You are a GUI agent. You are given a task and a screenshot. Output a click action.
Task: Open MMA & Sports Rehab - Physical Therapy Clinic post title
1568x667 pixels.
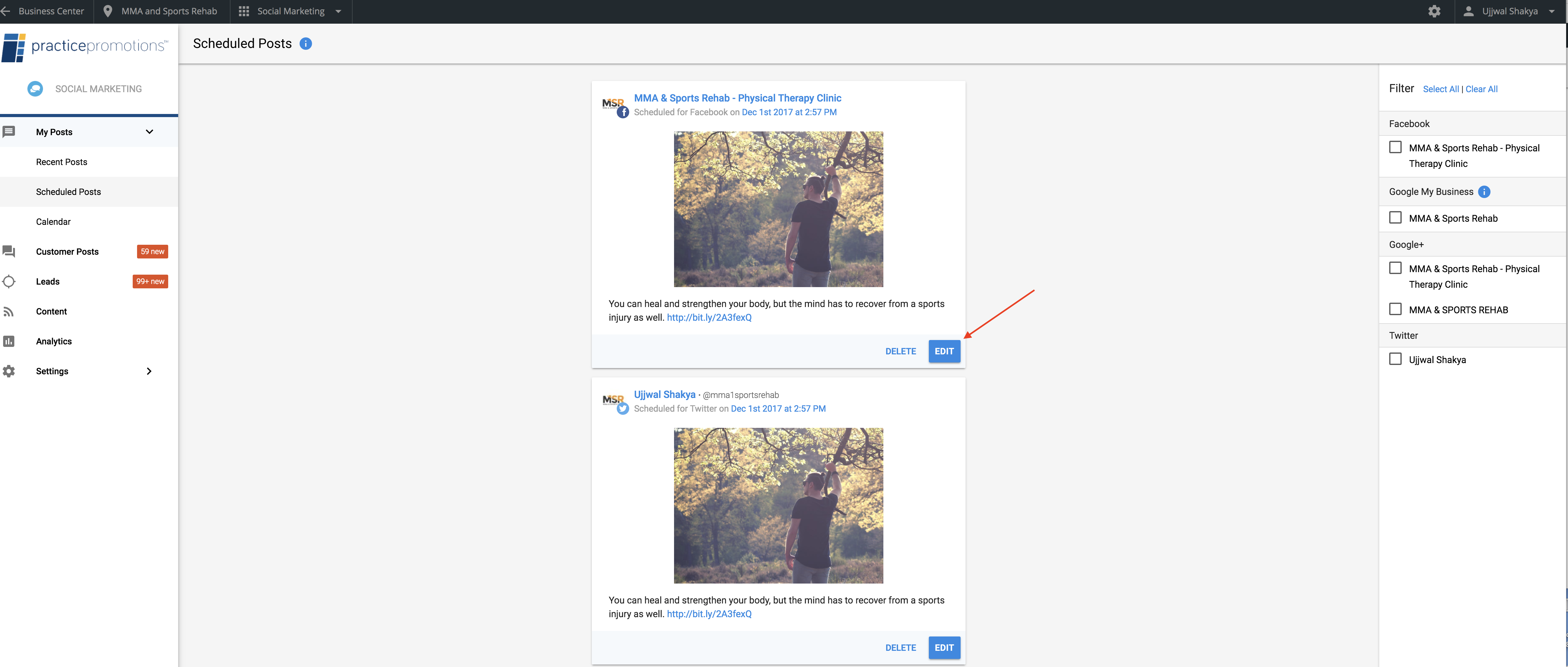(737, 98)
